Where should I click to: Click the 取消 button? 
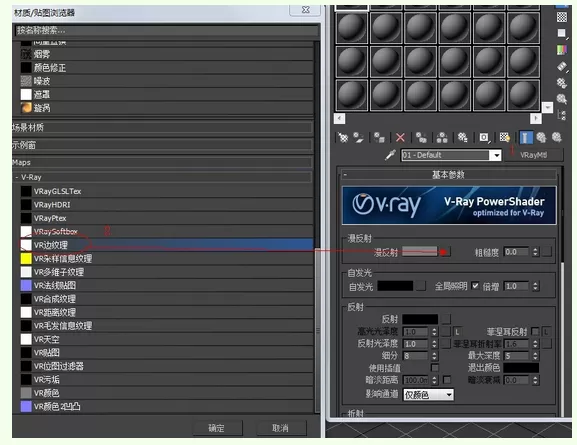pyautogui.click(x=281, y=428)
